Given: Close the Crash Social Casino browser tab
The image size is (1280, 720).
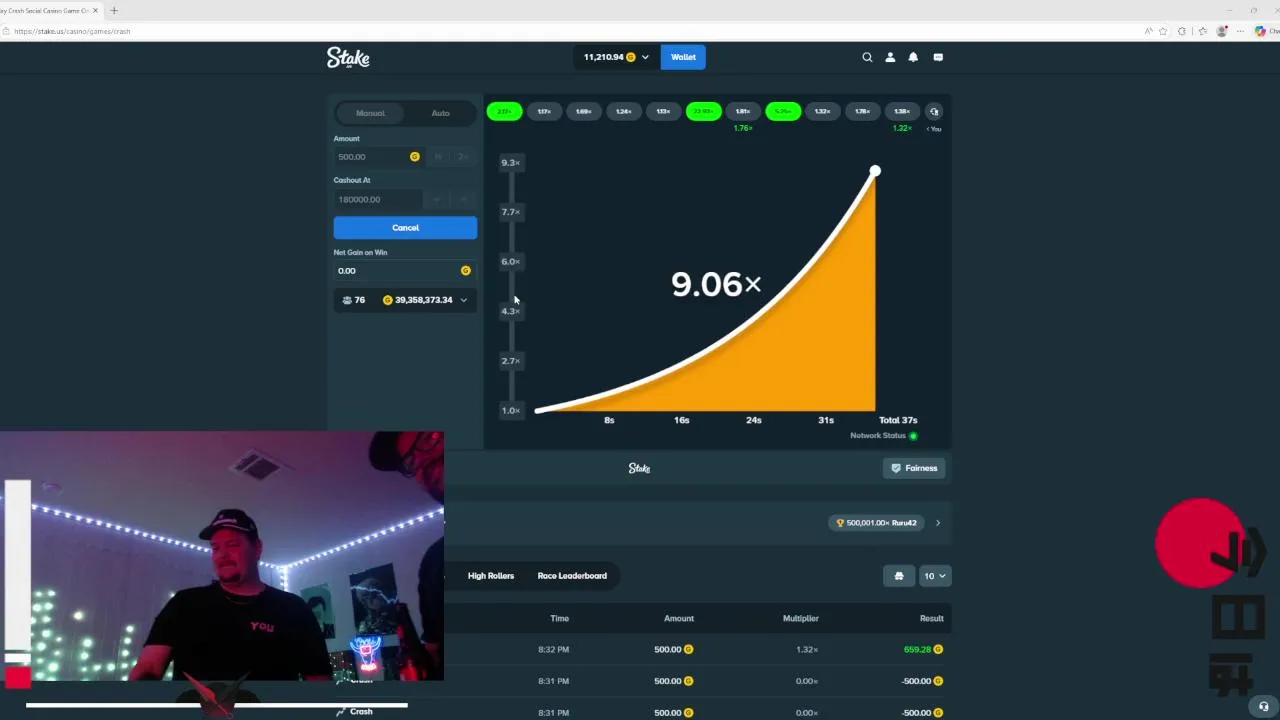Looking at the screenshot, I should [95, 10].
